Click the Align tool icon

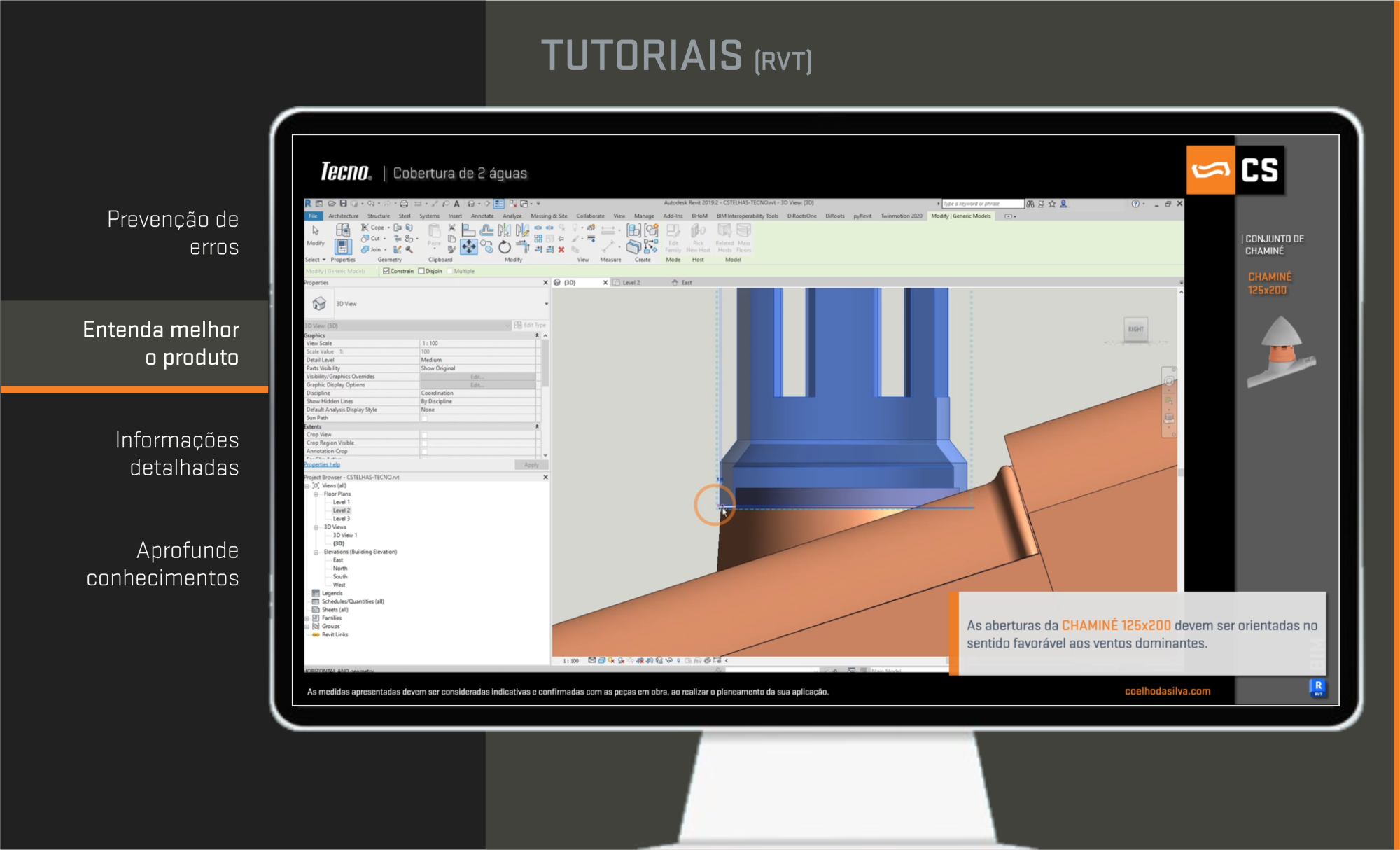click(468, 230)
